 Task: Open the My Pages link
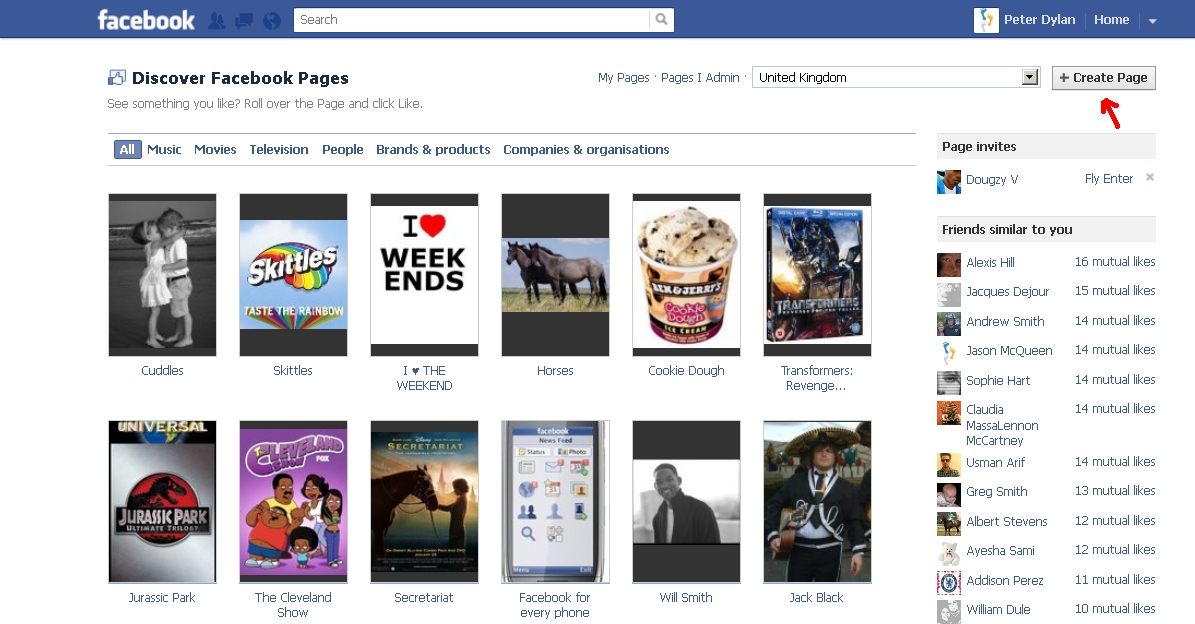point(623,78)
